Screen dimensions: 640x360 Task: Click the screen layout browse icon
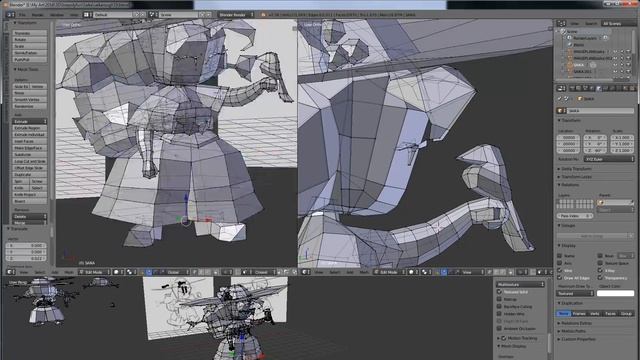coord(87,15)
